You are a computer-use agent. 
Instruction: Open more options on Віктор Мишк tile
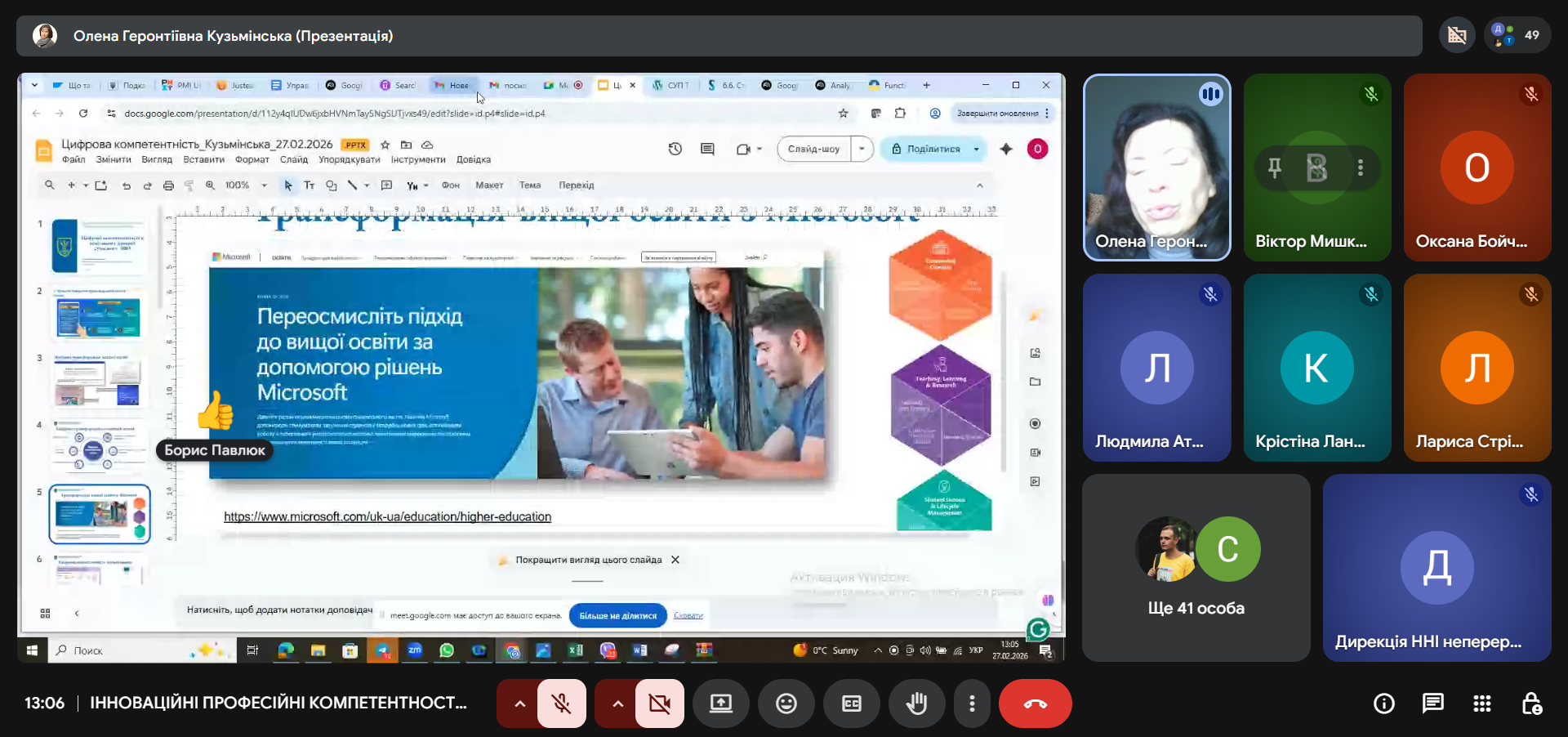[1360, 167]
